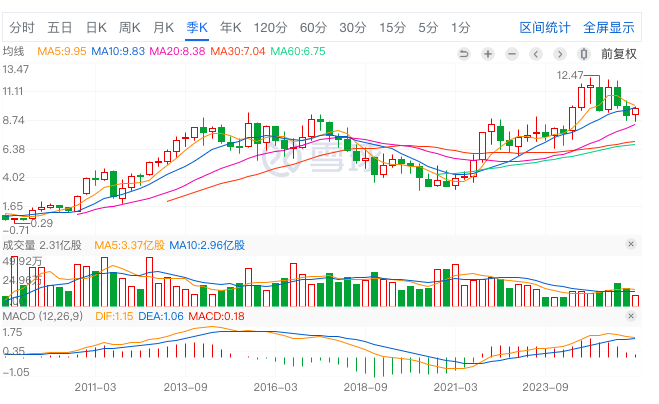Open the 成交量 indicator selector
Screen dimensions: 659x404
(19, 244)
